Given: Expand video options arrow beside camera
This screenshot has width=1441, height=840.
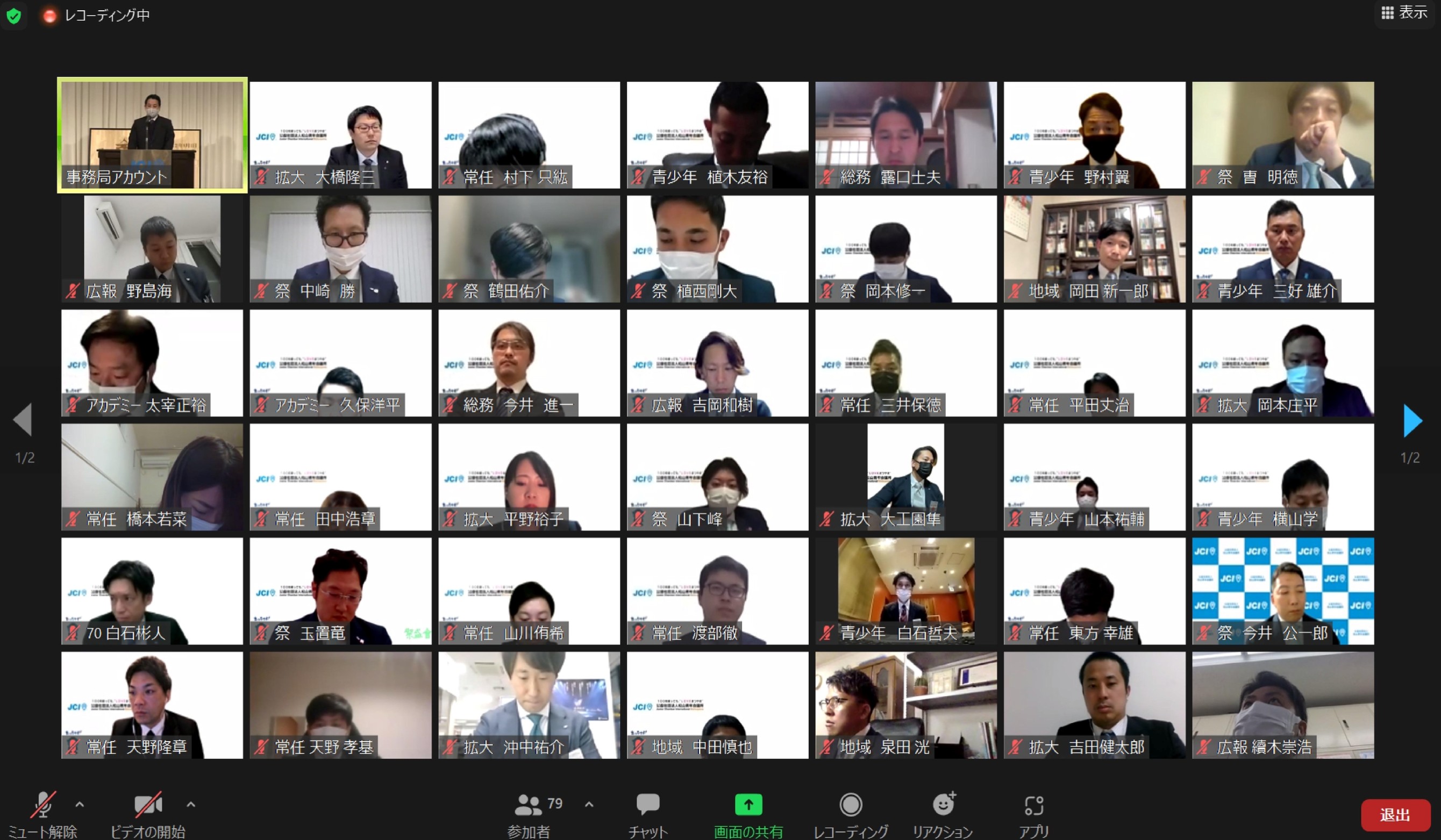Looking at the screenshot, I should (x=191, y=805).
